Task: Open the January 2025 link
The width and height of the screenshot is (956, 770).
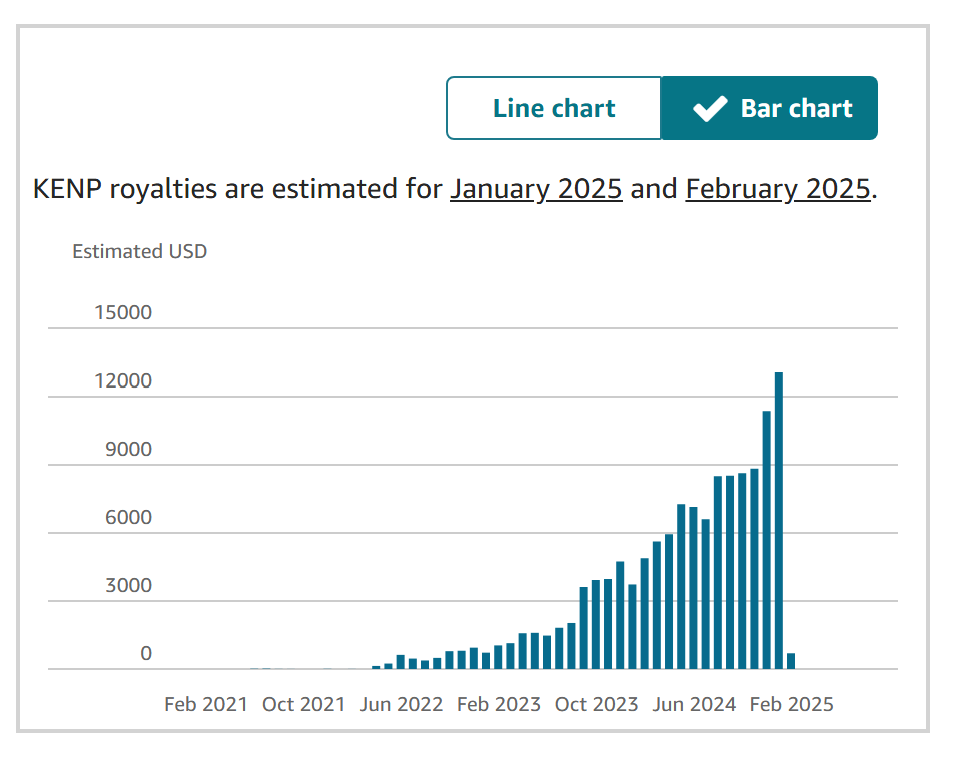Action: [536, 189]
